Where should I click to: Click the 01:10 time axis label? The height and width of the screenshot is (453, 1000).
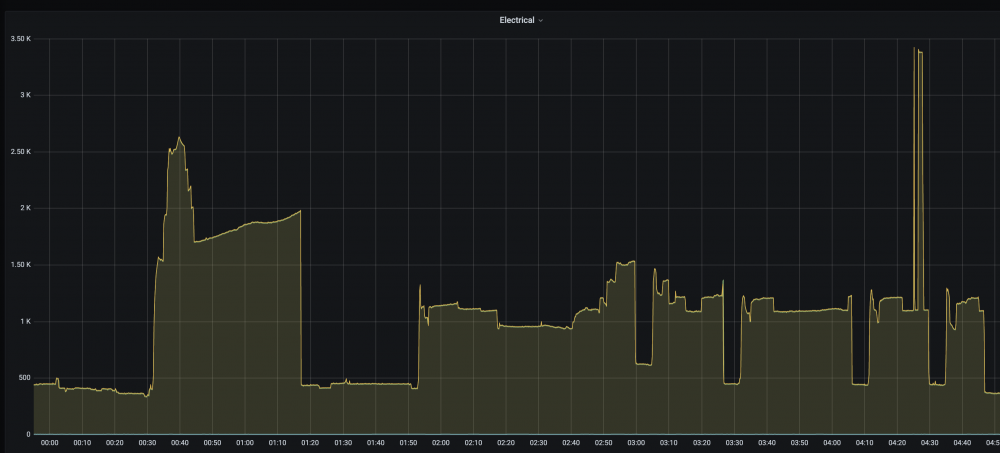point(277,443)
